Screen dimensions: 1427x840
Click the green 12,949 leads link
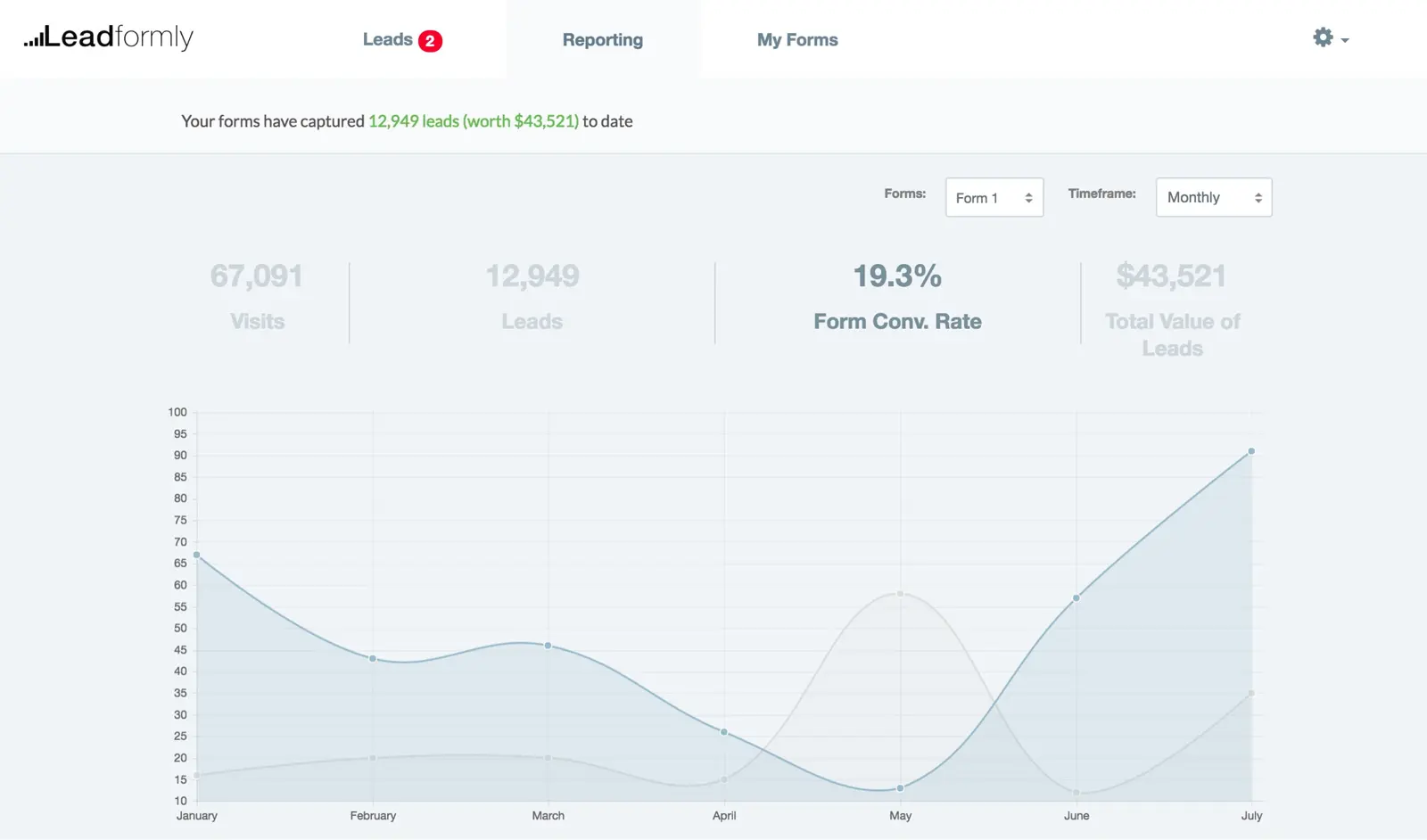coord(413,121)
